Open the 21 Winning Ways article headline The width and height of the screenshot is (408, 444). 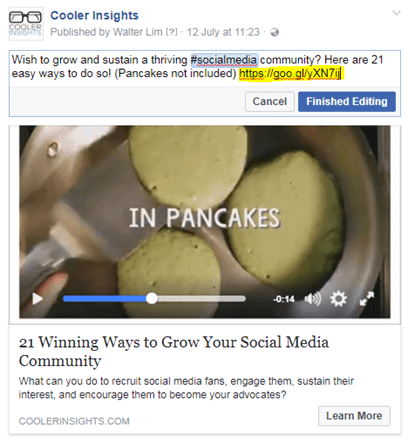pos(174,351)
